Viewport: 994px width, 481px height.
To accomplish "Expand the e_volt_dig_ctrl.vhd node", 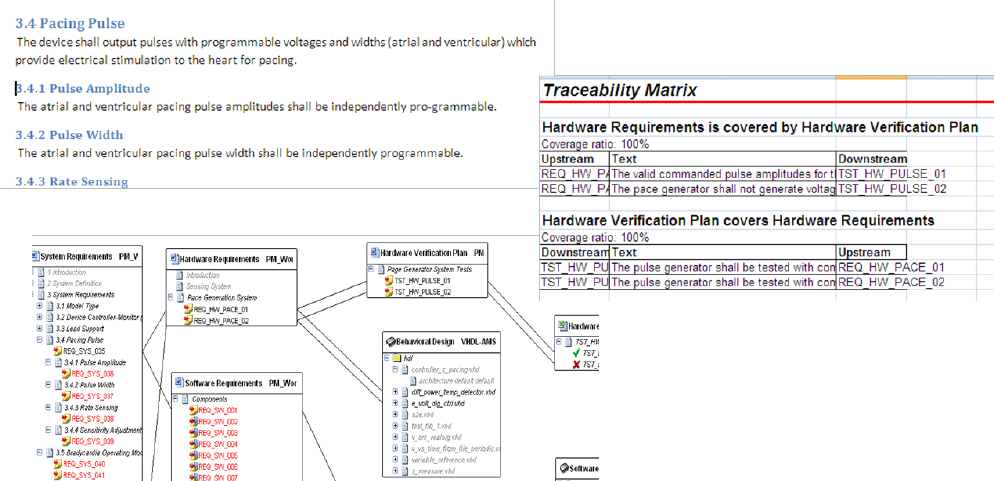I will [396, 403].
